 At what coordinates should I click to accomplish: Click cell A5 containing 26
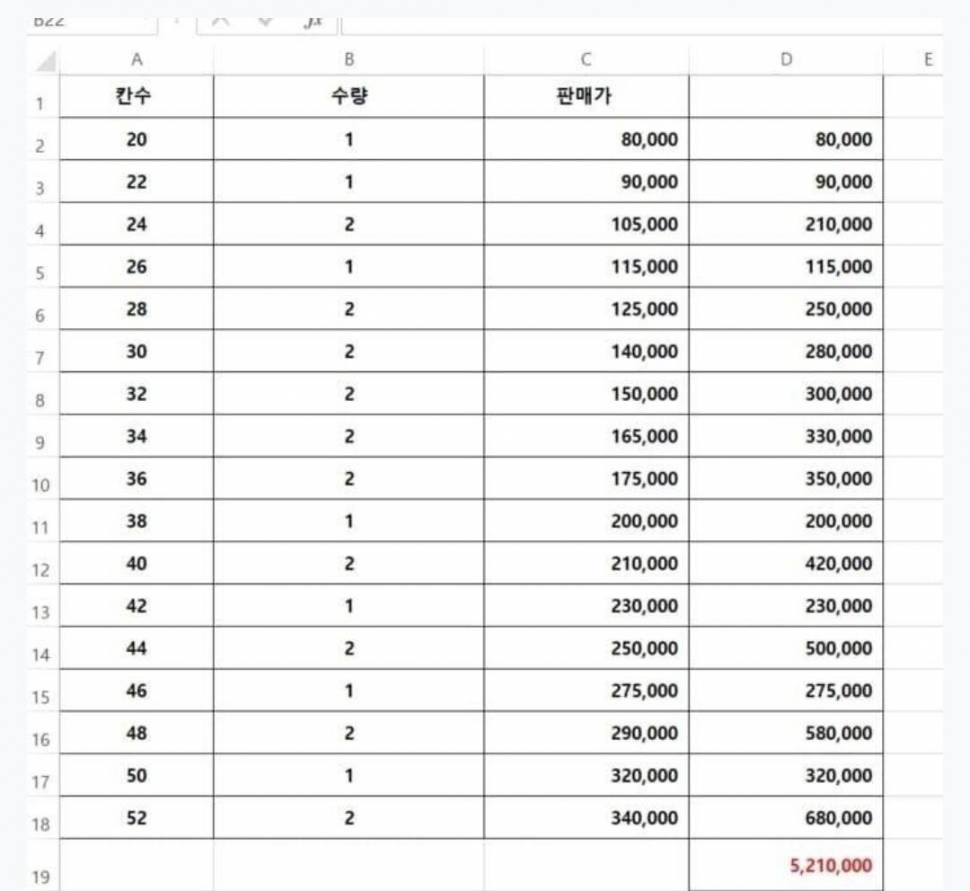coord(137,267)
